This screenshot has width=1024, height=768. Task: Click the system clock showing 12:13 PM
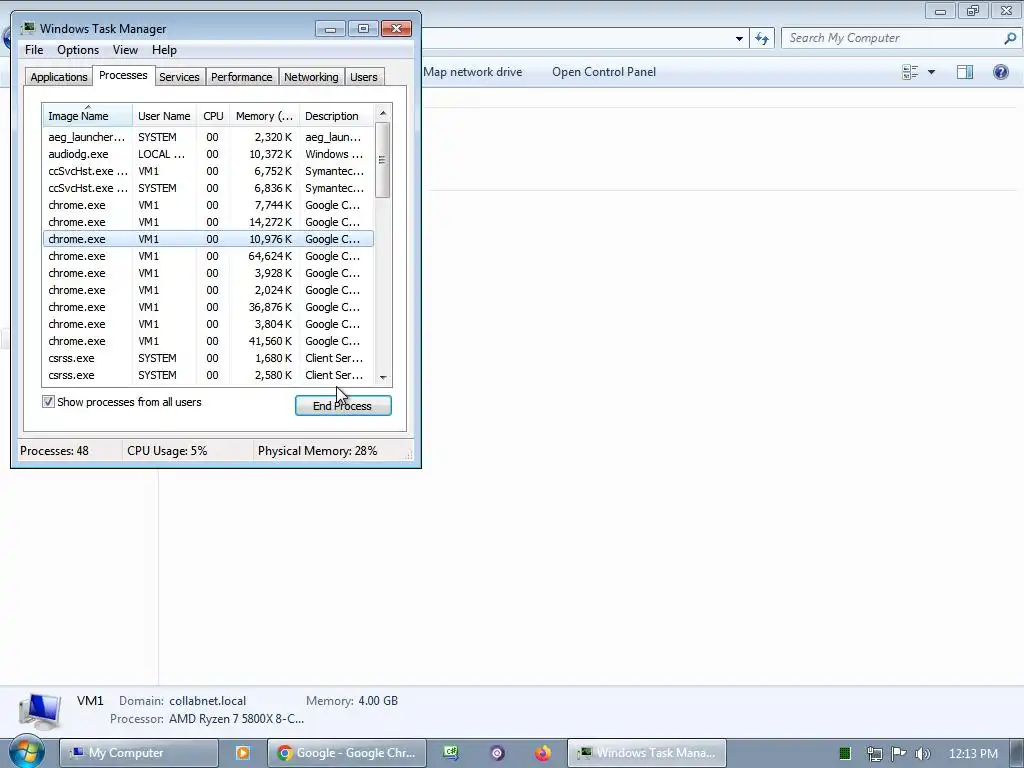973,754
